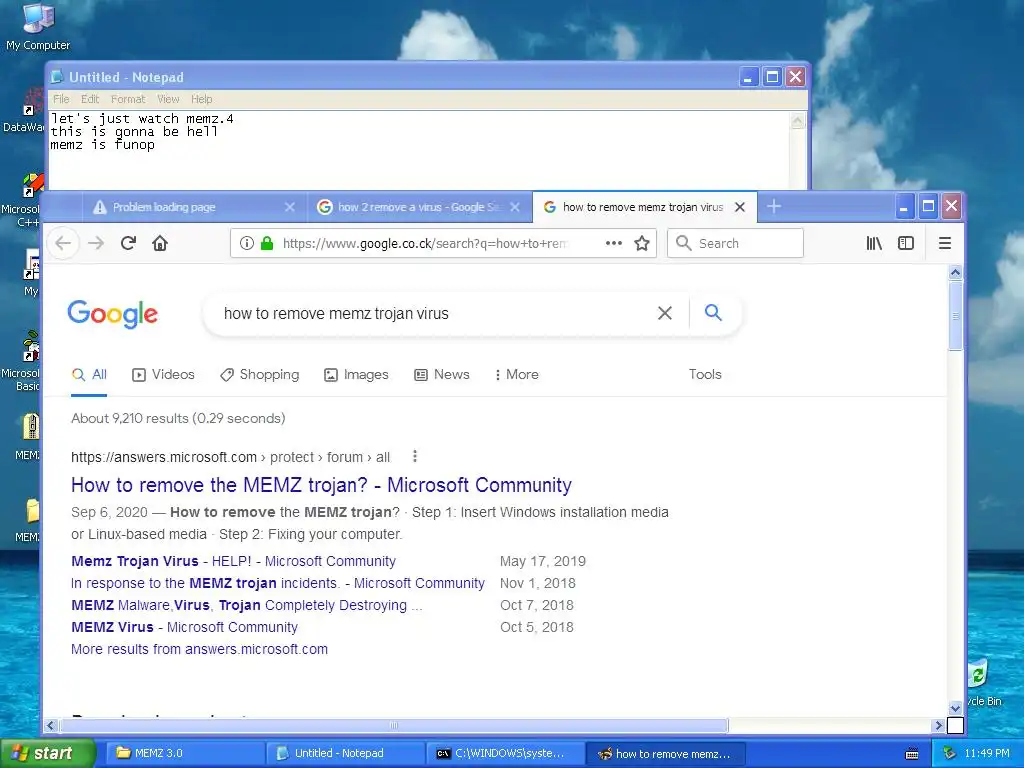The image size is (1024, 768).
Task: Open Notepad Format menu
Action: point(128,99)
